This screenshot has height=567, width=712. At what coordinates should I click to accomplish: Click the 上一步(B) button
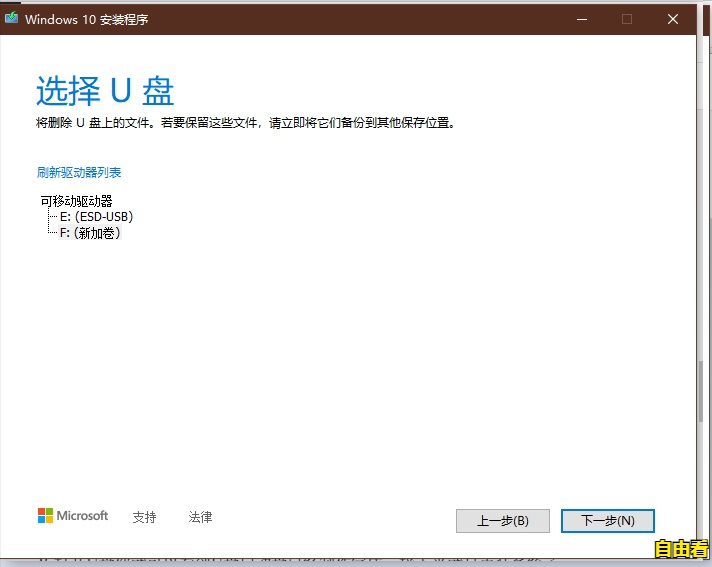[x=503, y=521]
